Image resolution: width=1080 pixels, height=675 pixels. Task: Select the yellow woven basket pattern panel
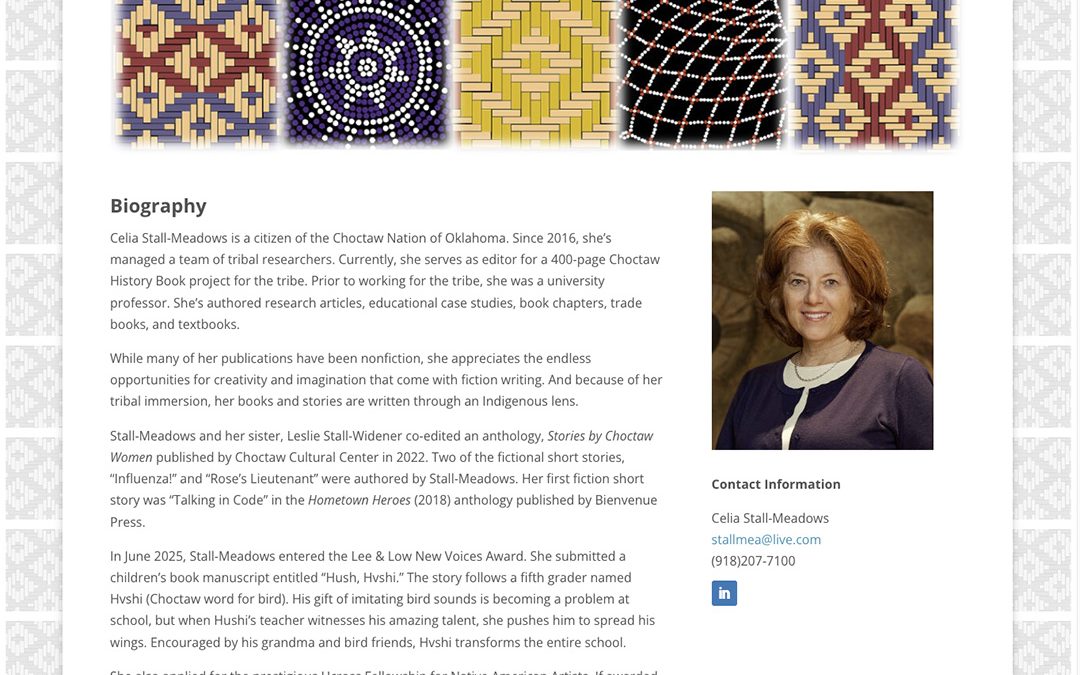(x=535, y=70)
